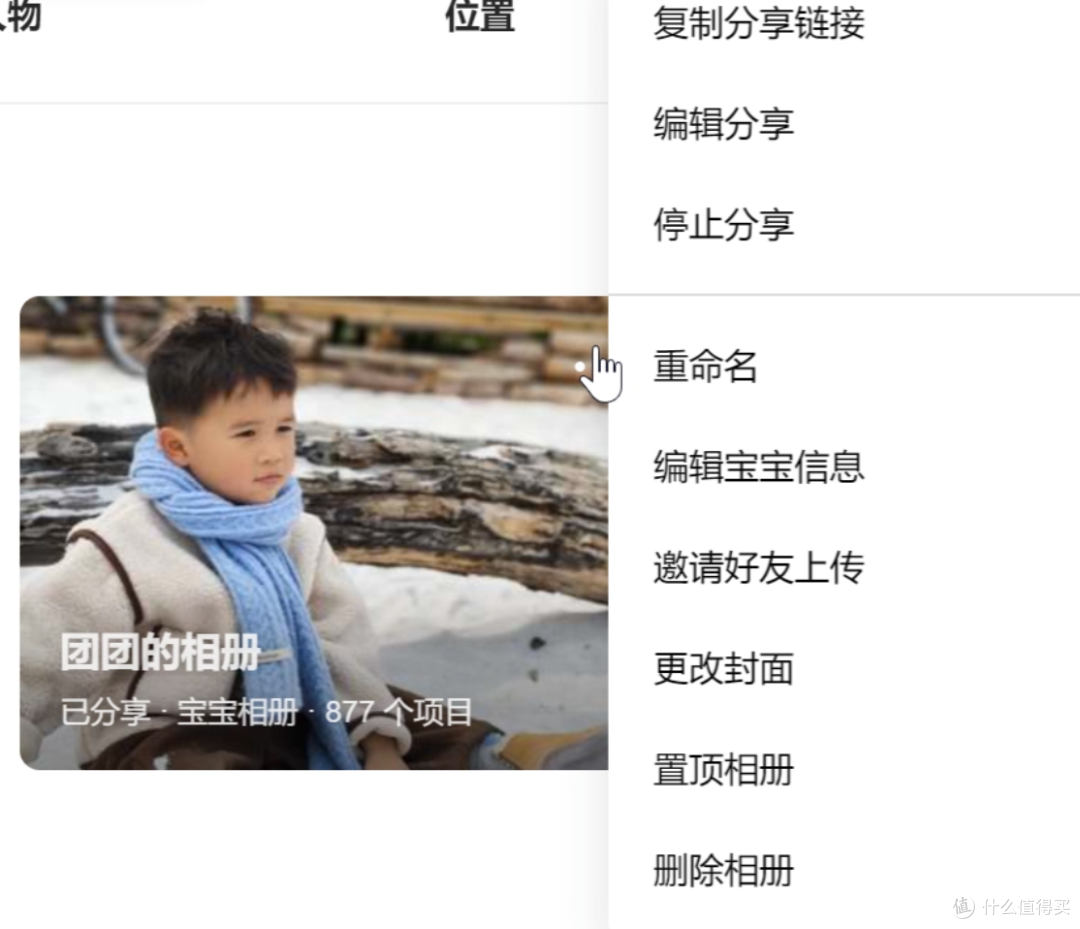
Task: Click 停止分享 to stop sharing
Action: [723, 225]
